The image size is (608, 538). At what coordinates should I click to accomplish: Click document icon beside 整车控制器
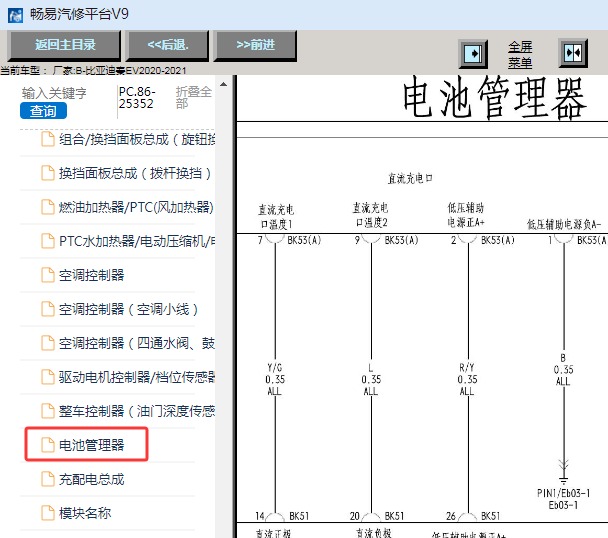click(48, 411)
